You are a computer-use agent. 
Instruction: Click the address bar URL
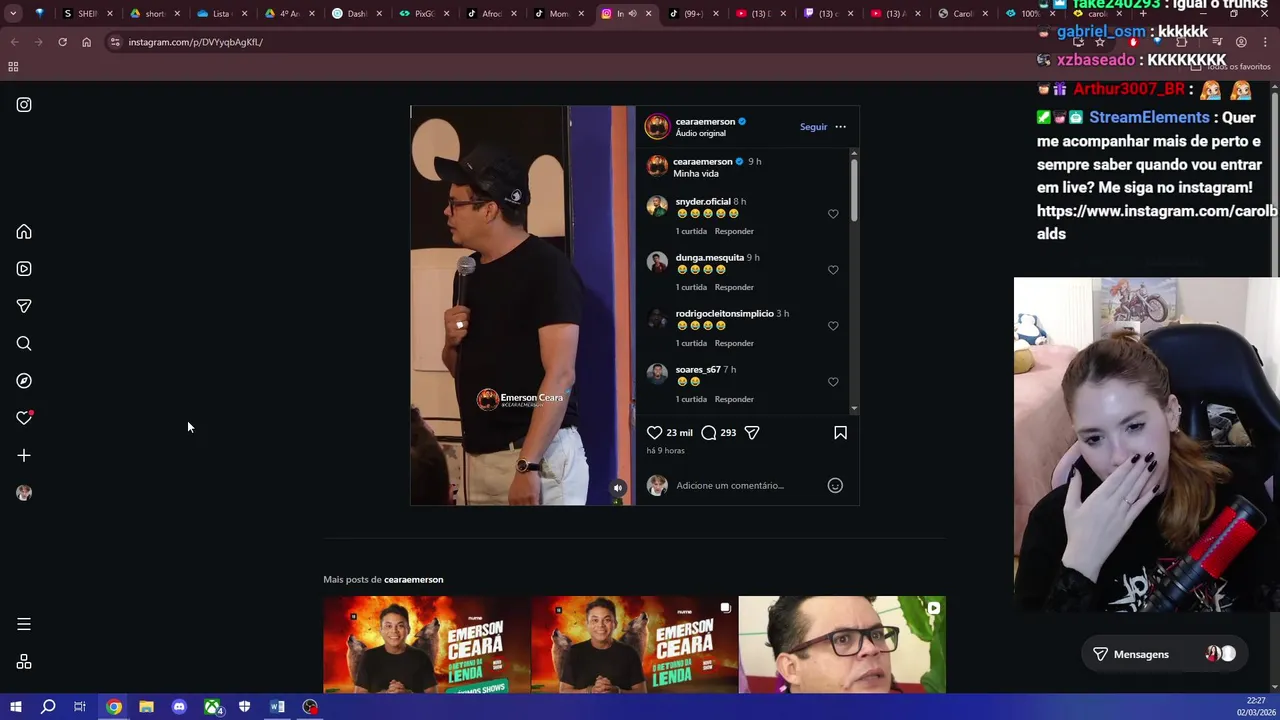195,42
